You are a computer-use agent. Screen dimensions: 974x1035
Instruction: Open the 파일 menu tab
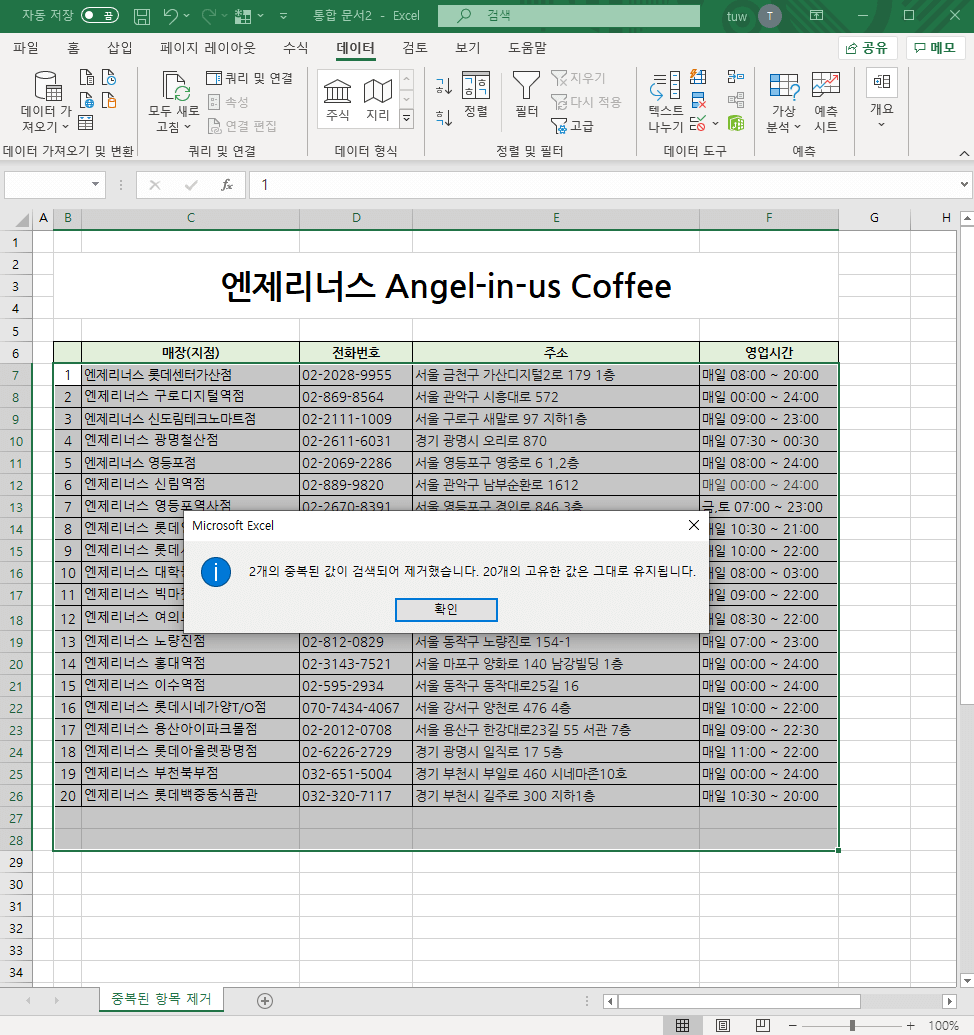(26, 48)
